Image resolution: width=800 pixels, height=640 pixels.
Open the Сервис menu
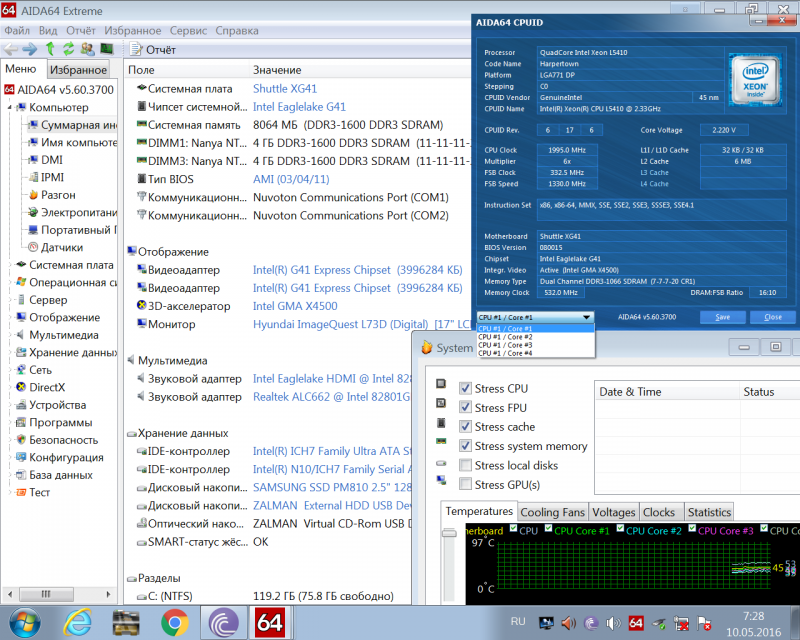189,30
